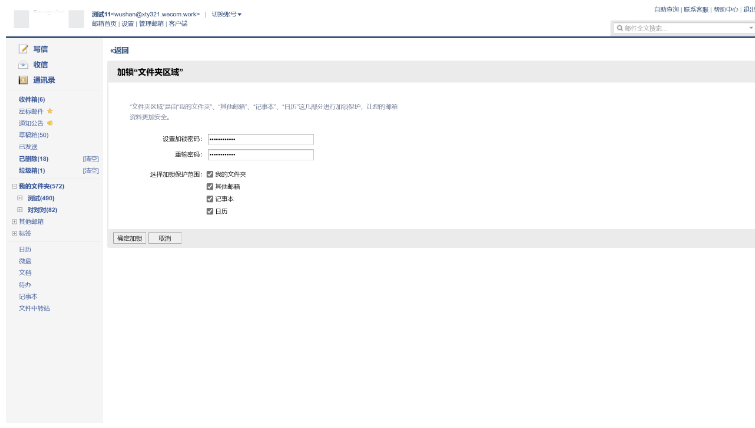The width and height of the screenshot is (755, 428).
Task: Toggle the 日历 checkbox
Action: coord(210,211)
